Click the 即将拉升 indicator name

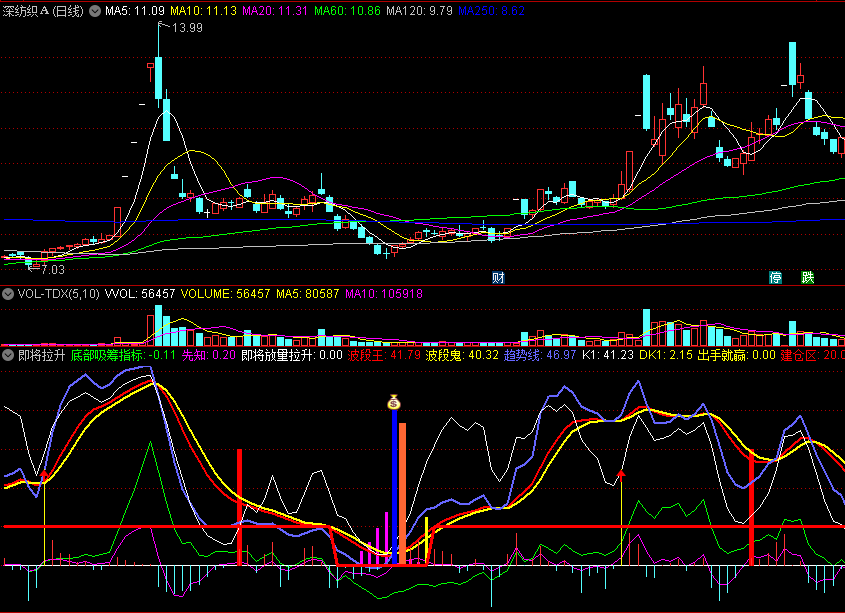[41, 355]
